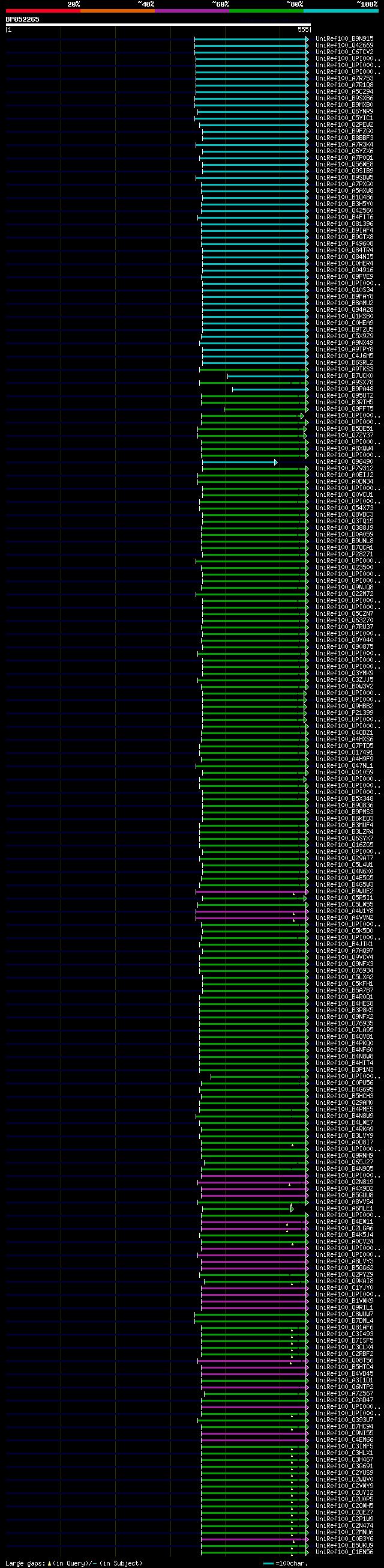Select the UniRef100_B8BBF3 label
Screen dimensions: 384x1568
[x=344, y=138]
